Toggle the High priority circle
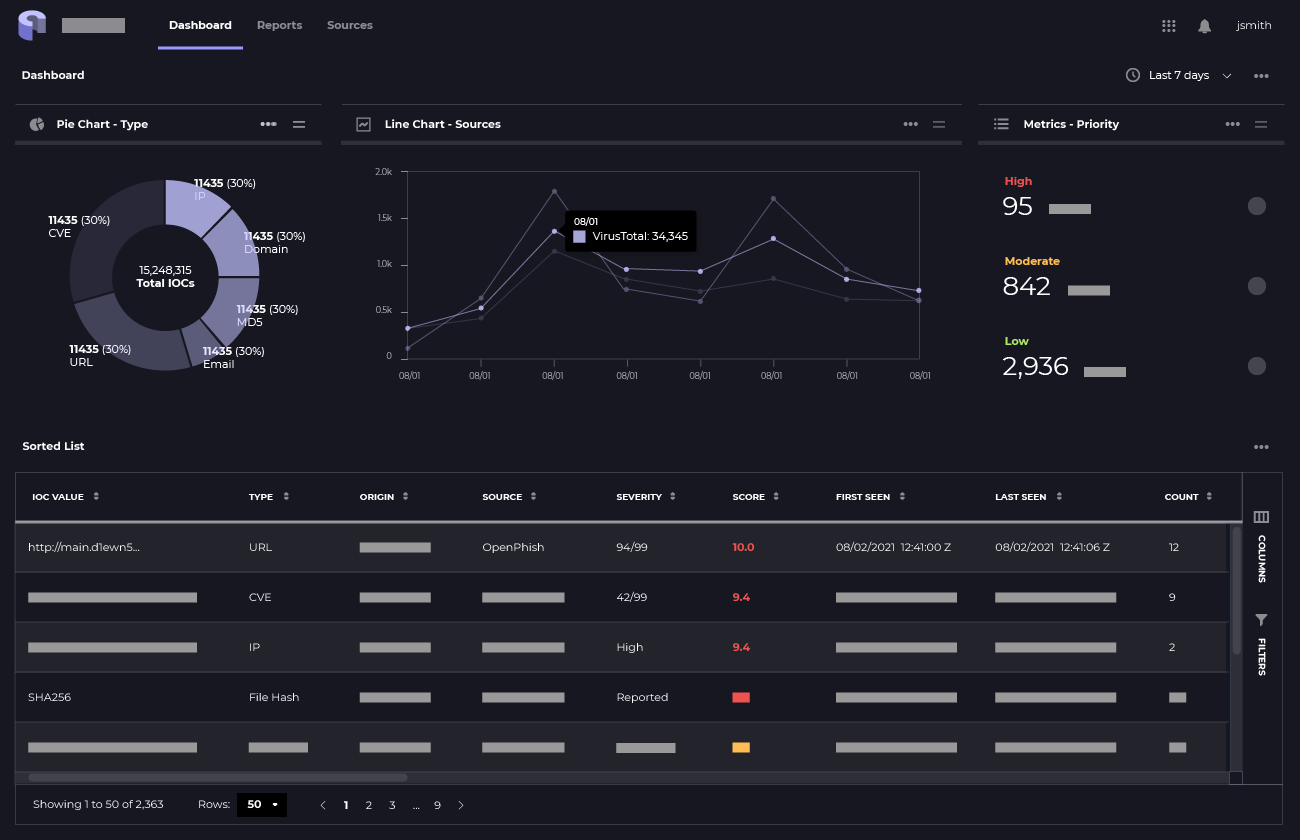 point(1257,206)
